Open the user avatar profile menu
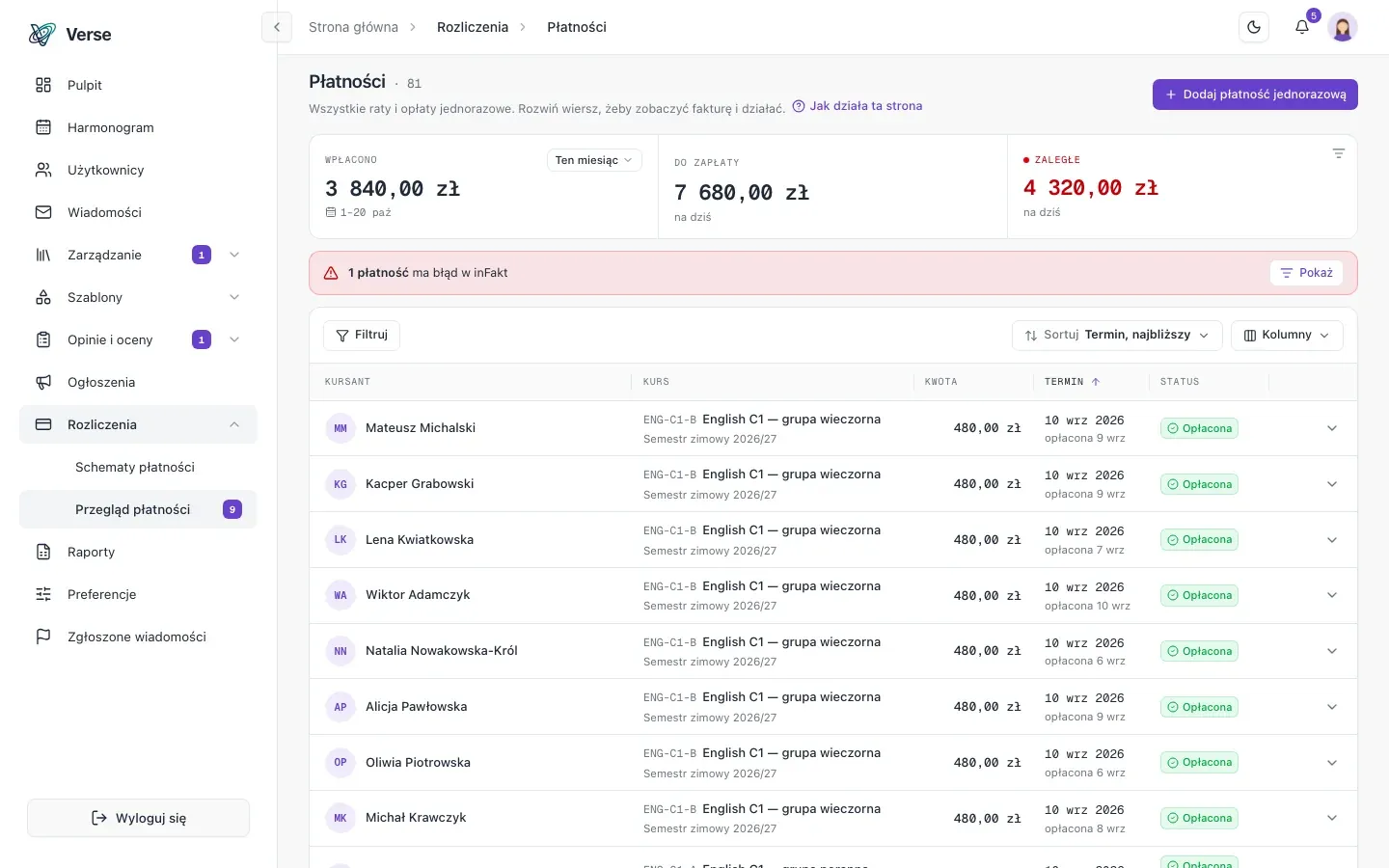Image resolution: width=1389 pixels, height=868 pixels. 1343,27
